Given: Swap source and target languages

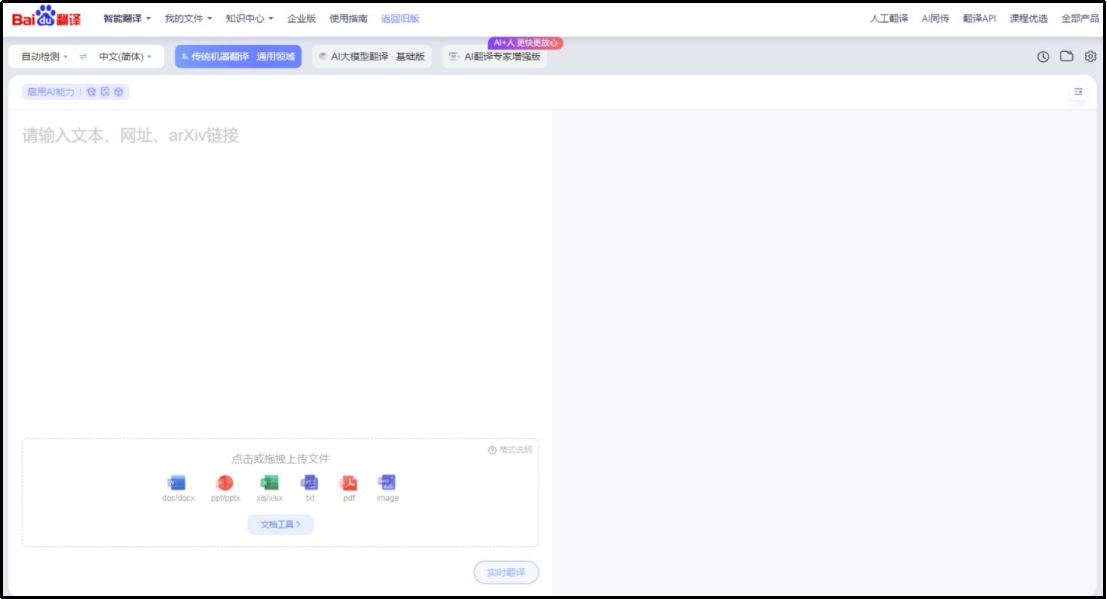Looking at the screenshot, I should tap(83, 57).
